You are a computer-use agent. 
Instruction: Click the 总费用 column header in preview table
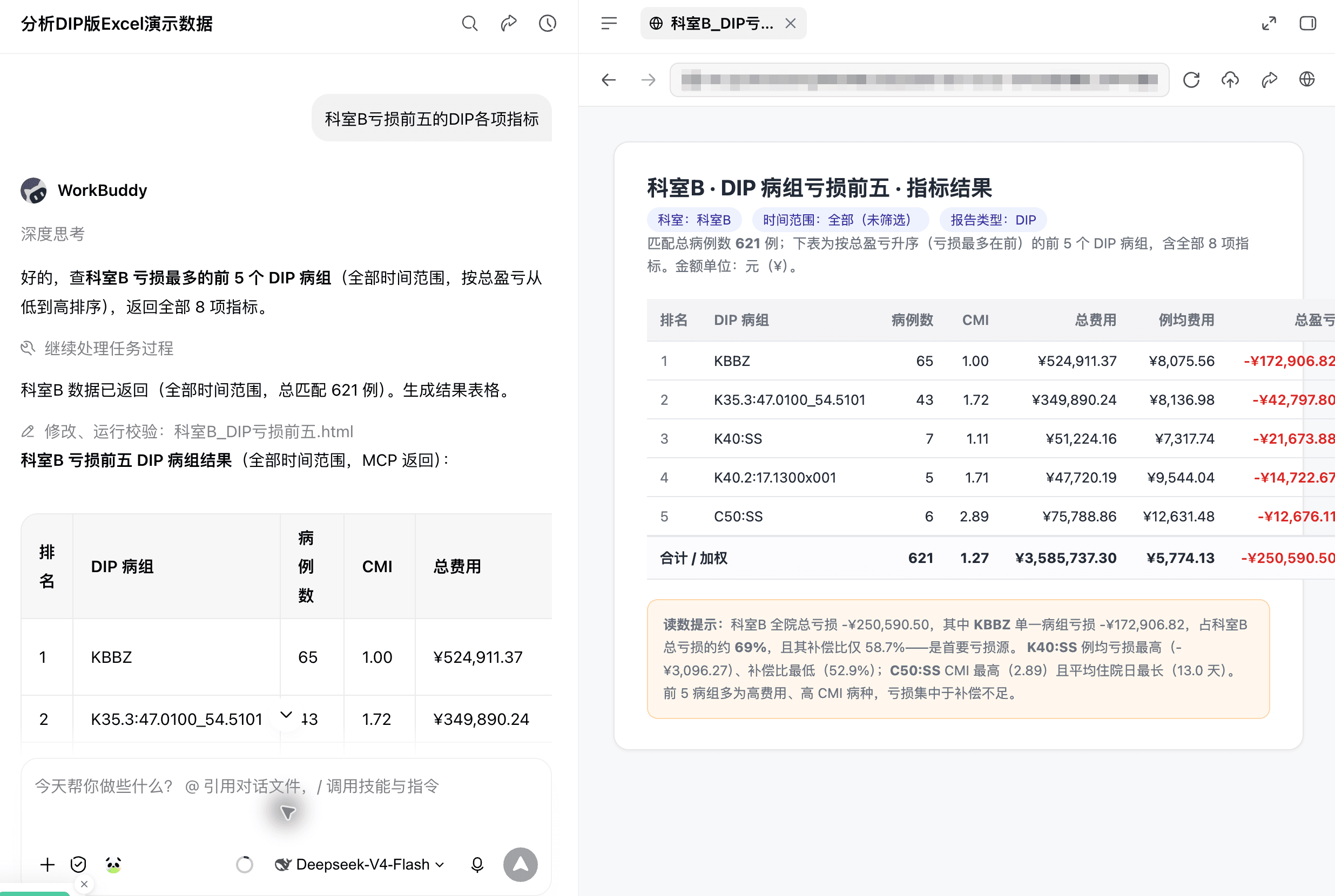(x=1095, y=320)
